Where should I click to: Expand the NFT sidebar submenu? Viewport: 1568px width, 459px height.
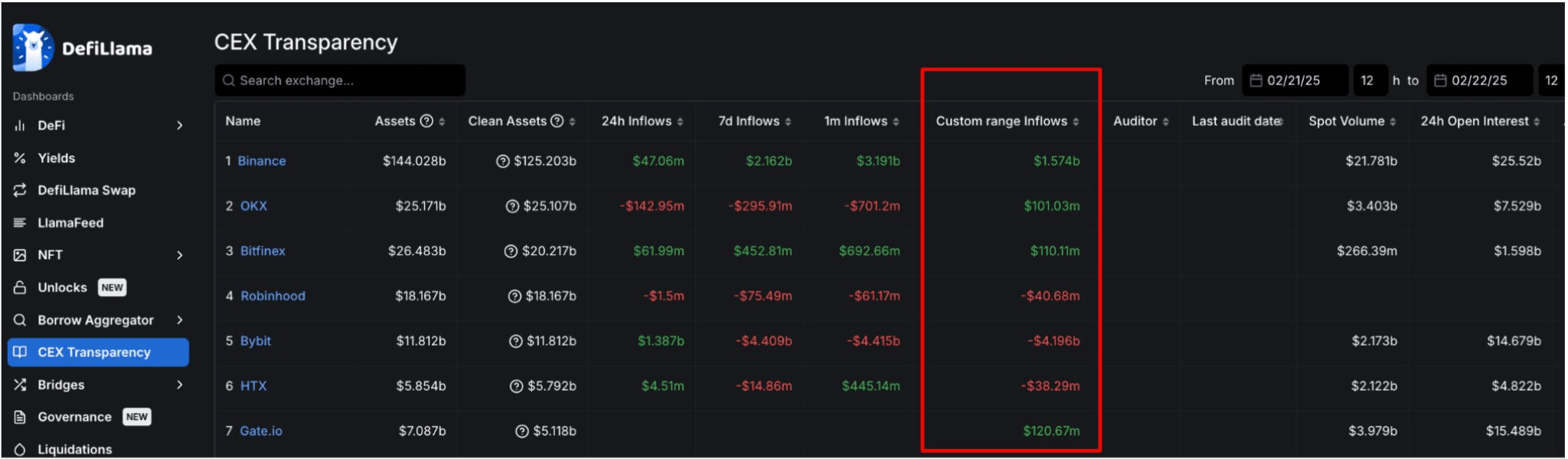180,255
